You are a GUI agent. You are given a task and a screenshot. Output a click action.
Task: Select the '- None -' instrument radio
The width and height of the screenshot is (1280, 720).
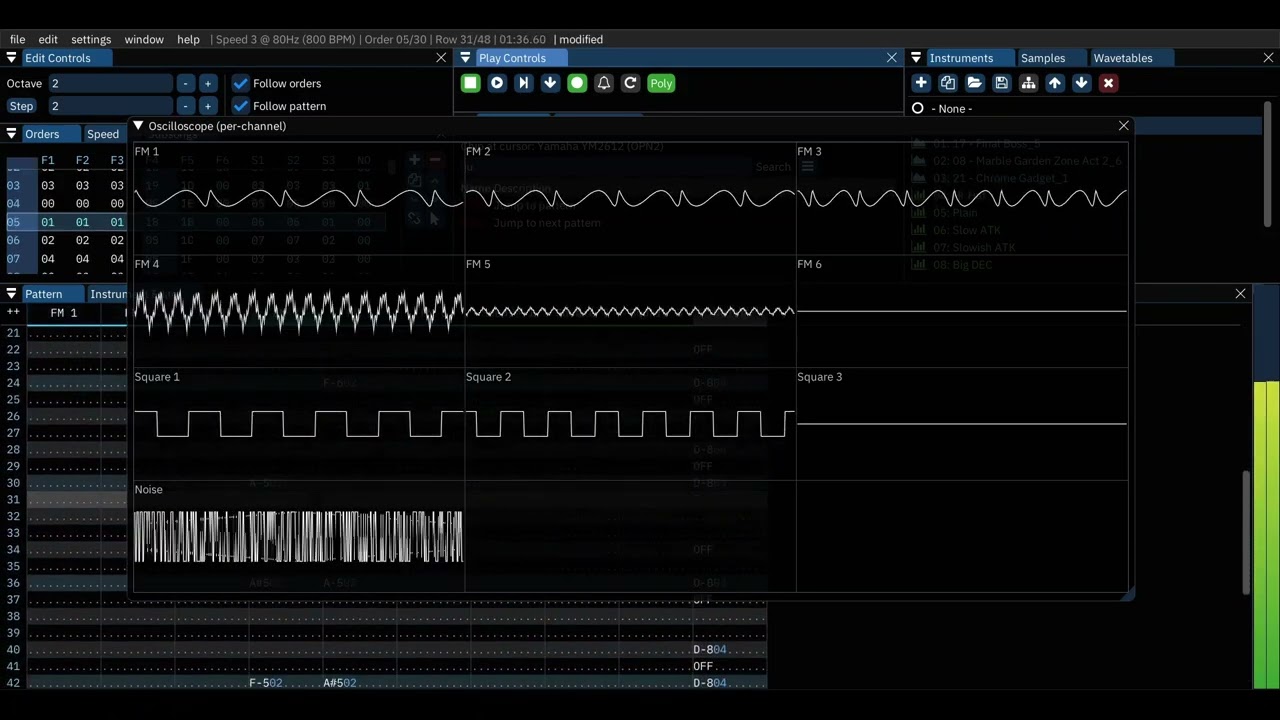(x=917, y=108)
